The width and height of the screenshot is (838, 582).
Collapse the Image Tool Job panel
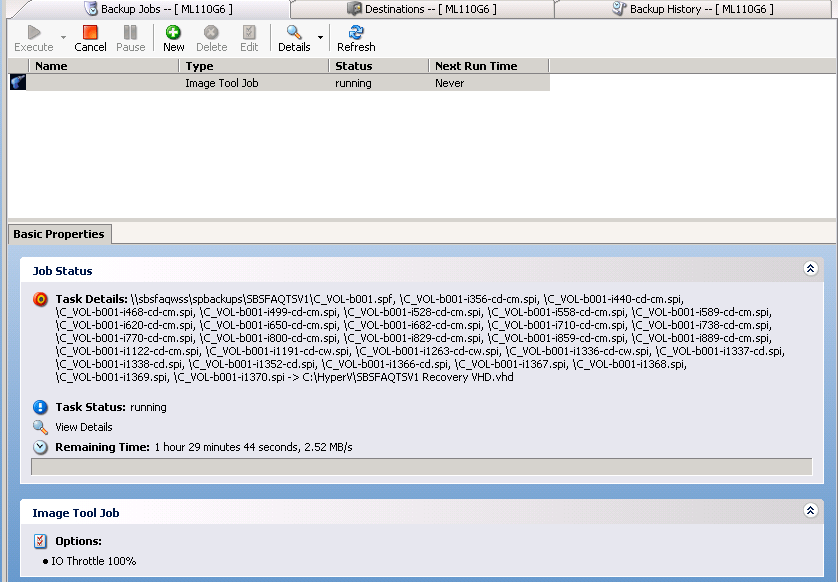(810, 510)
